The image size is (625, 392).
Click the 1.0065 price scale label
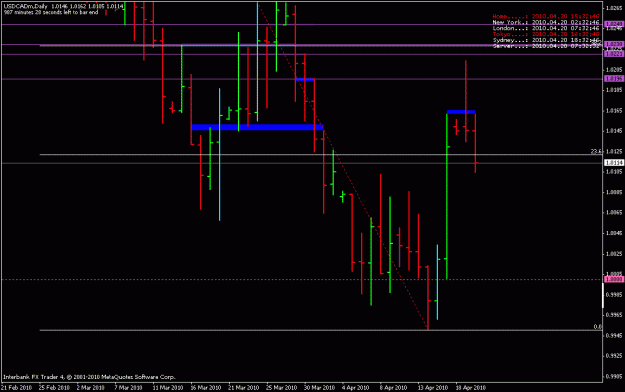[614, 213]
